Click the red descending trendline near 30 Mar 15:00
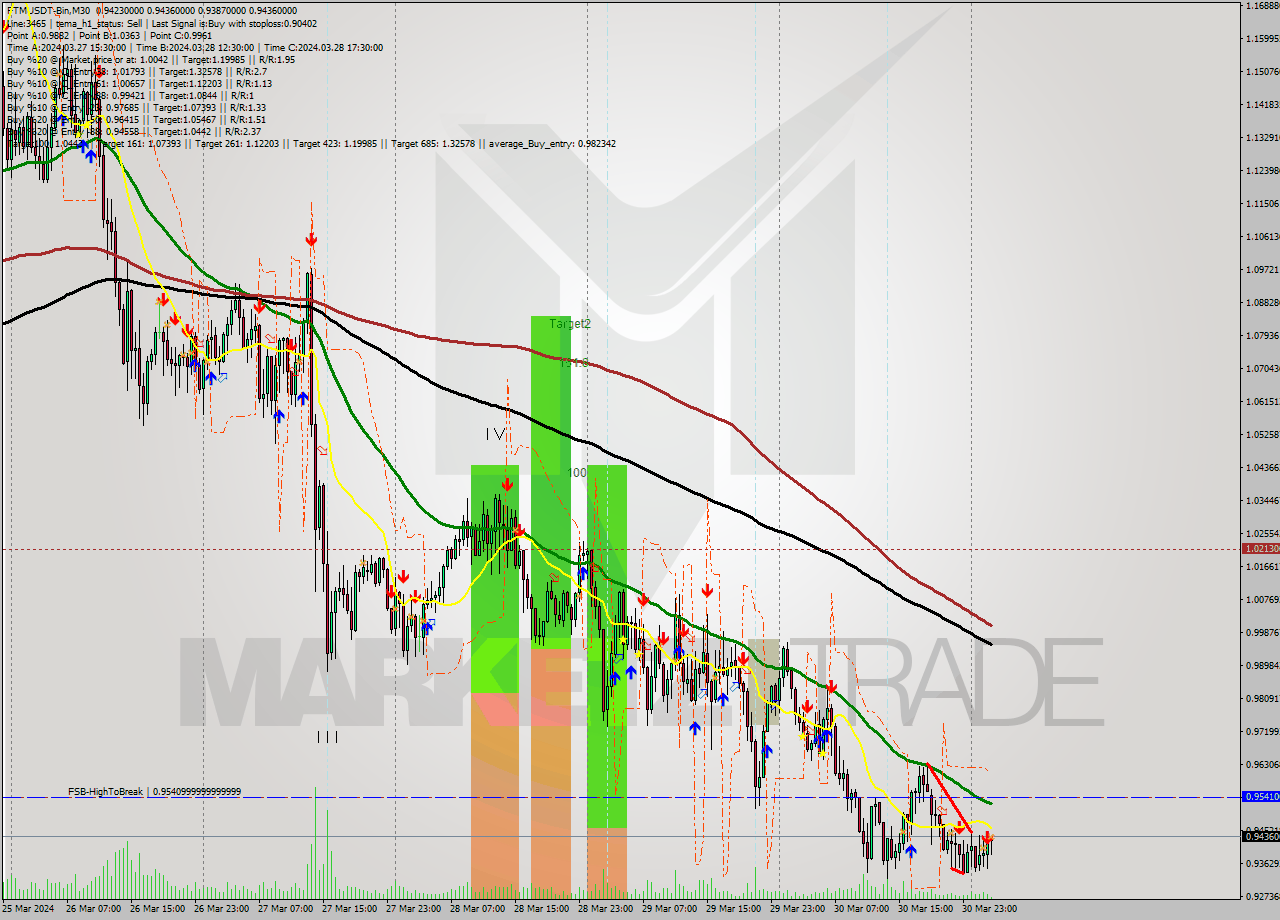1280x920 pixels. coord(948,798)
